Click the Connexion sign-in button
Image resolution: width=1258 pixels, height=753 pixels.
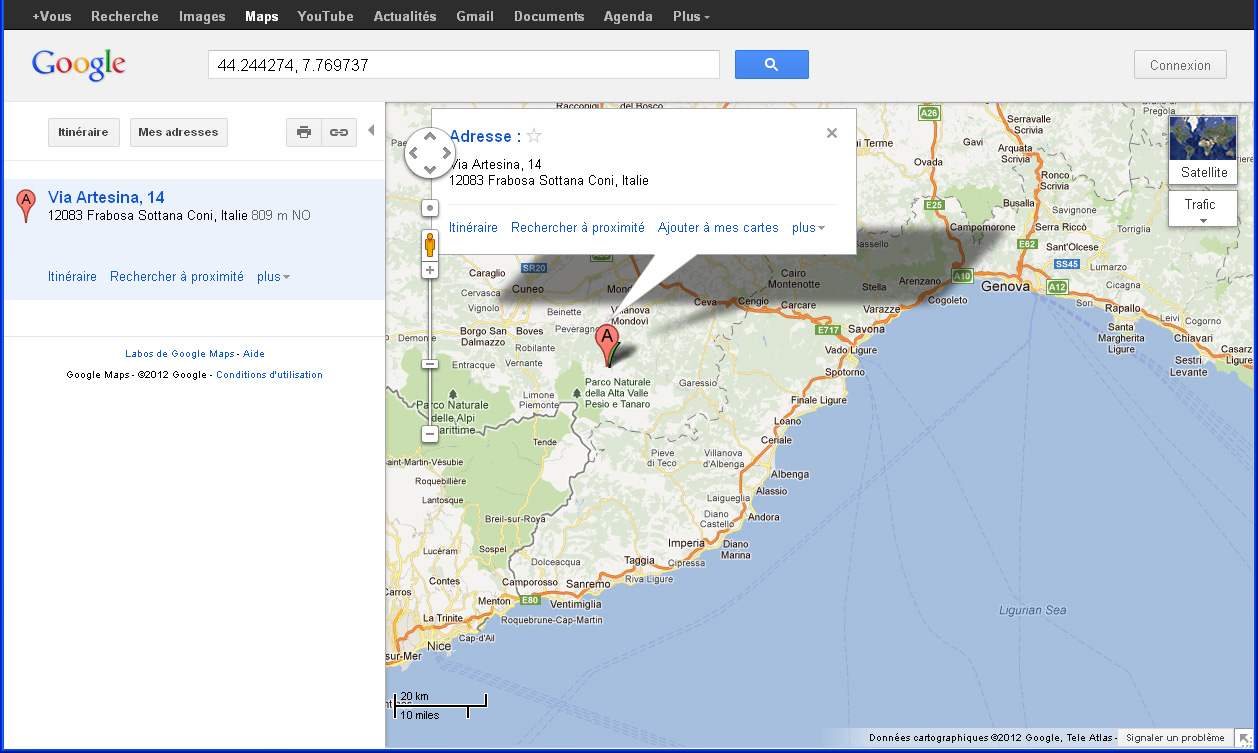pyautogui.click(x=1180, y=65)
